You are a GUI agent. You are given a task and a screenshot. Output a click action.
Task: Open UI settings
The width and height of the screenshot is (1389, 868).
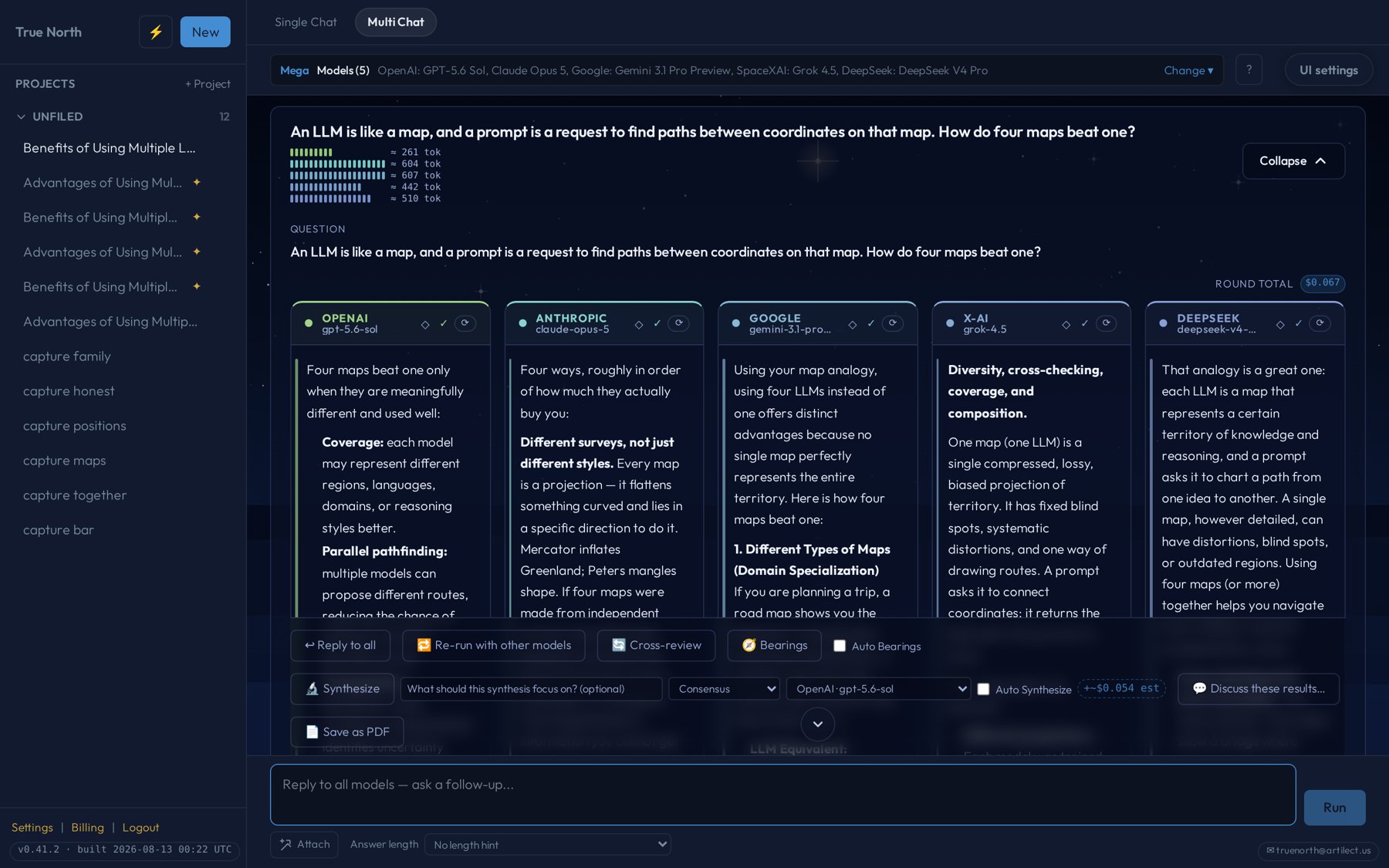tap(1328, 70)
